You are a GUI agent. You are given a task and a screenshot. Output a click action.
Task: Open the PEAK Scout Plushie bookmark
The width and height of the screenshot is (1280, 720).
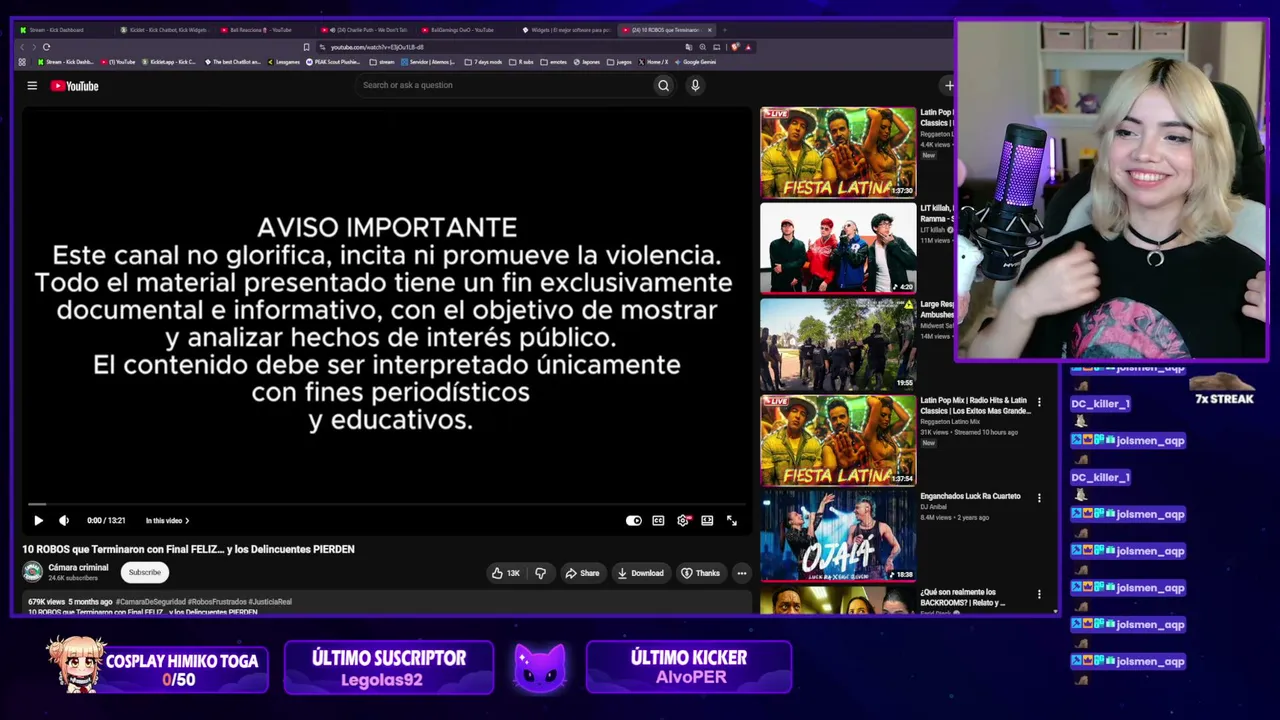tap(332, 62)
